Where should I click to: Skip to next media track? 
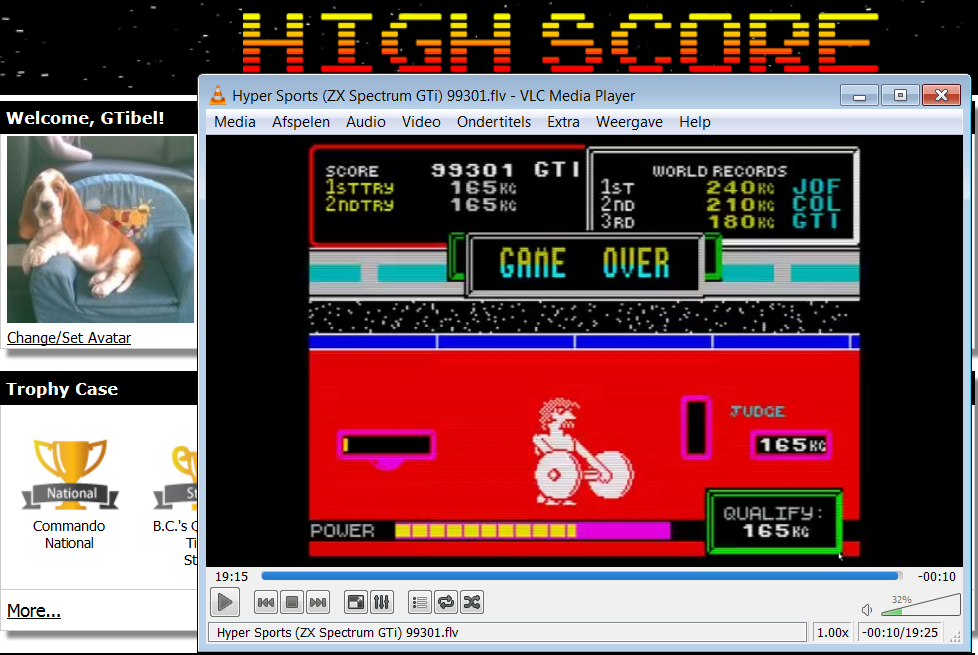(x=318, y=602)
